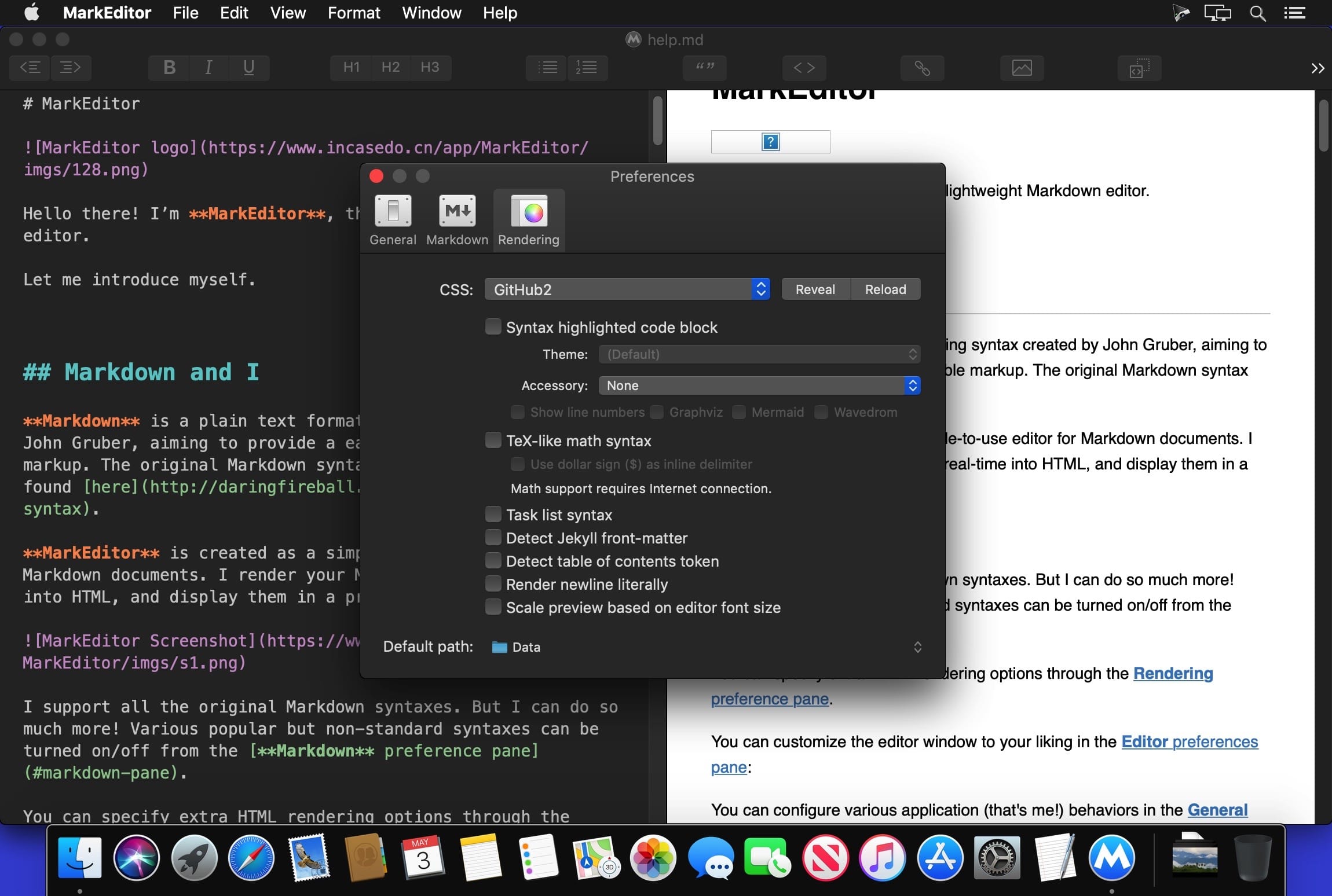Open MarkEditor app icon in the Dock
This screenshot has height=896, width=1332.
pos(1111,858)
